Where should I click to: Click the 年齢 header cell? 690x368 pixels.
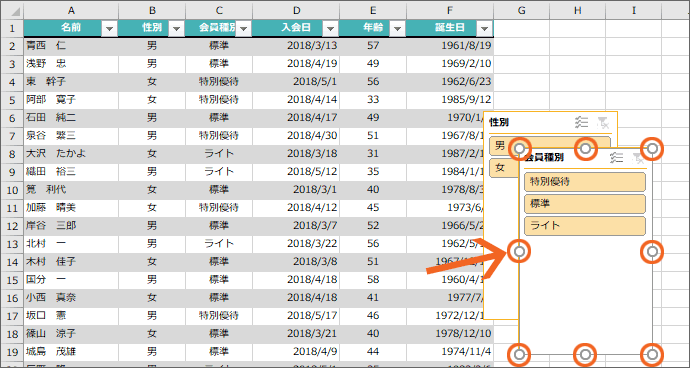(x=373, y=28)
